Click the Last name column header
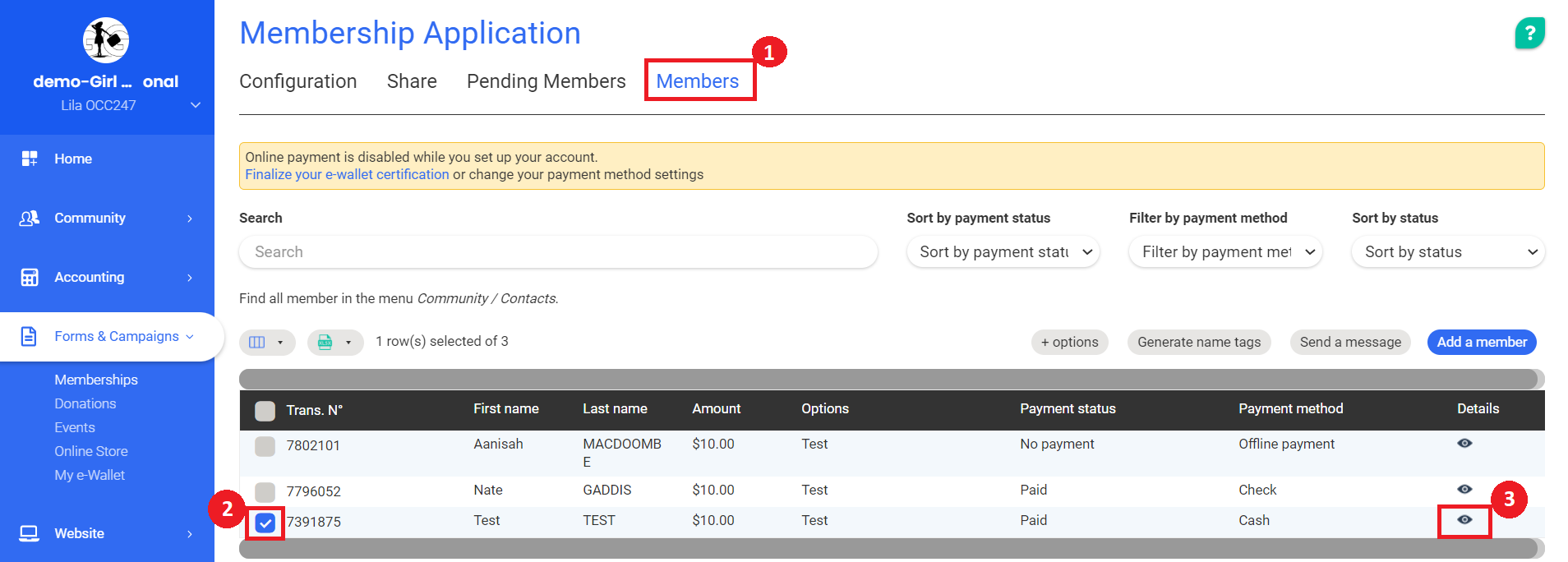 [615, 408]
